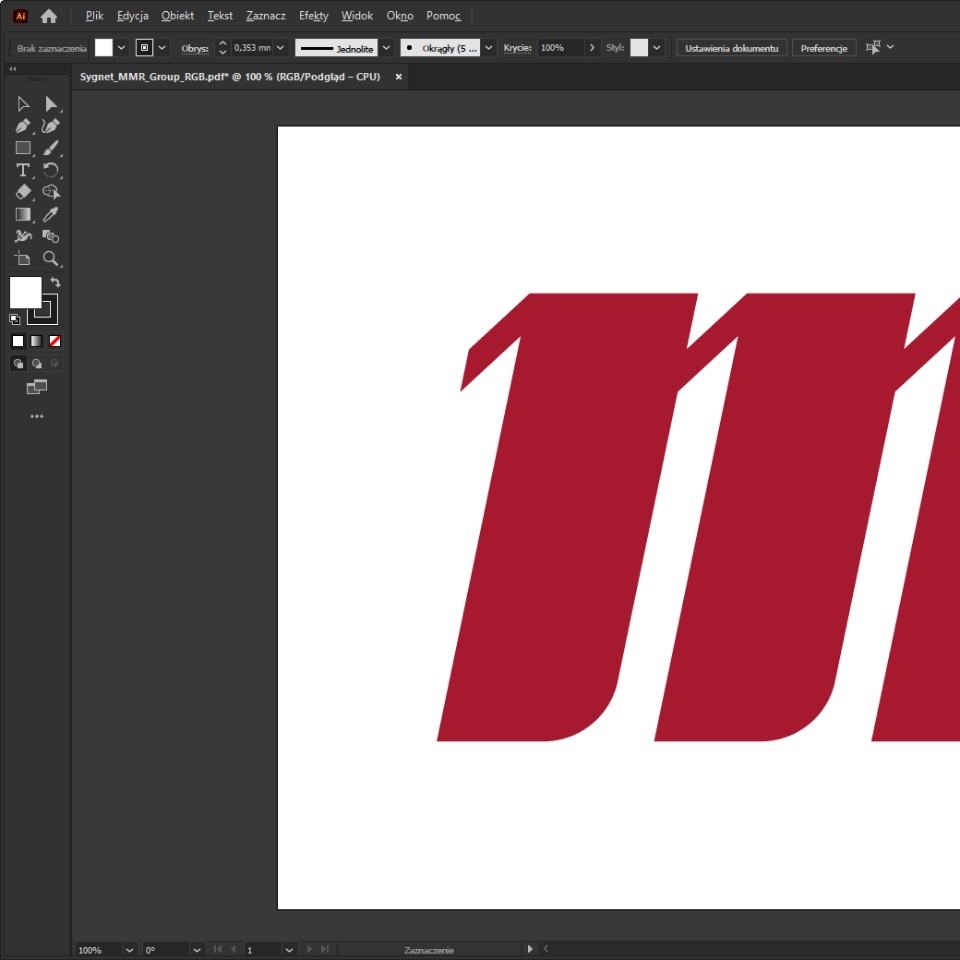Select the Rectangle tool
This screenshot has height=960, width=960.
[x=23, y=148]
